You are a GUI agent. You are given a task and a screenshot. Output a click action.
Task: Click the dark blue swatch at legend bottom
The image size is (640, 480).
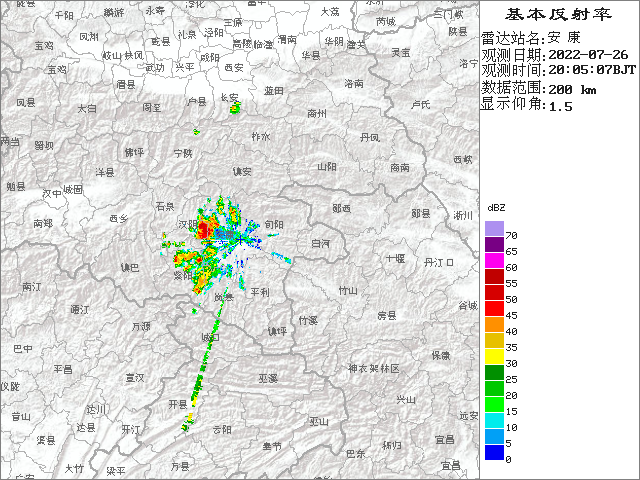pos(493,452)
